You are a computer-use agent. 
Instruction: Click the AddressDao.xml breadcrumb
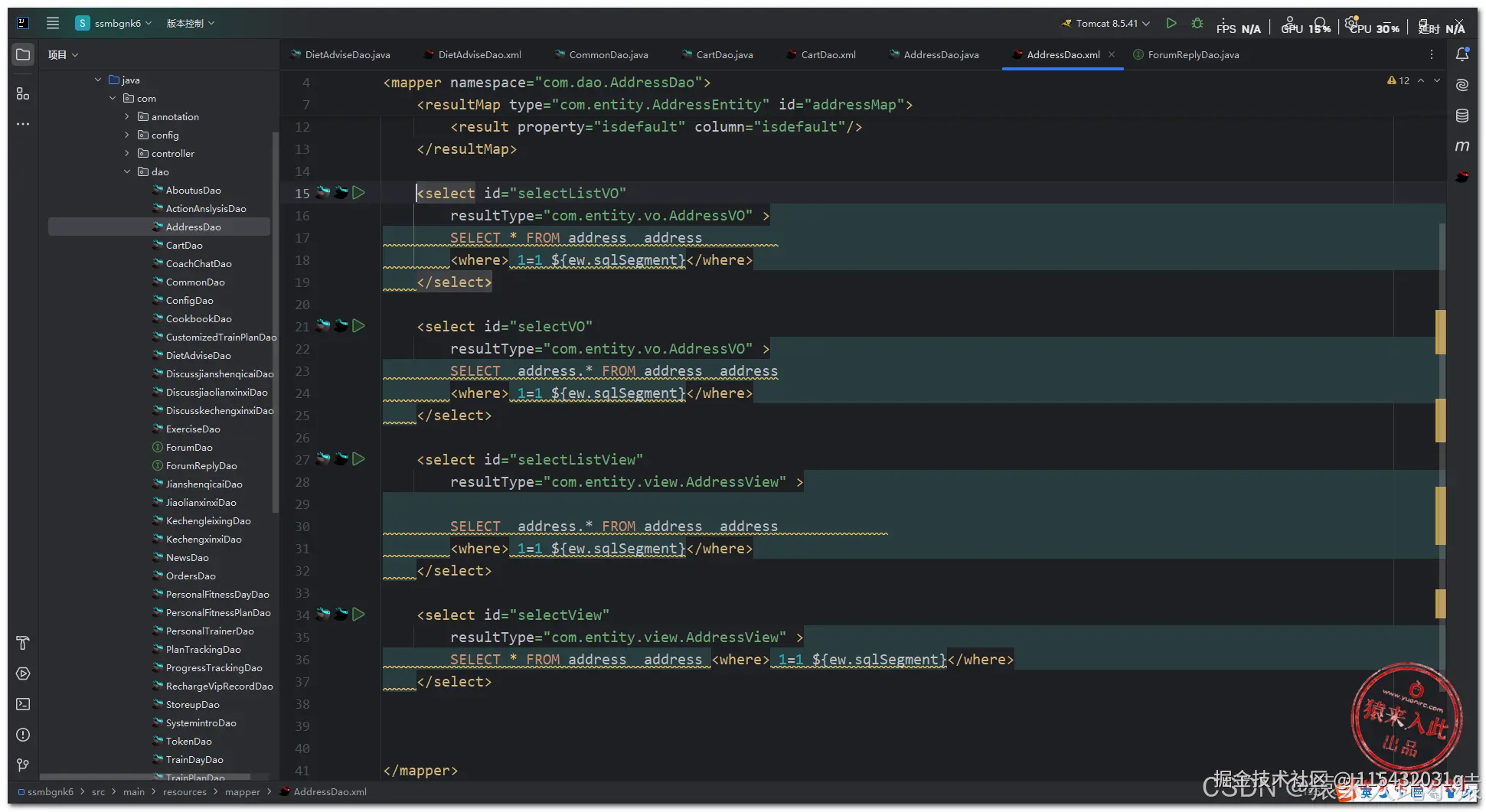point(323,792)
